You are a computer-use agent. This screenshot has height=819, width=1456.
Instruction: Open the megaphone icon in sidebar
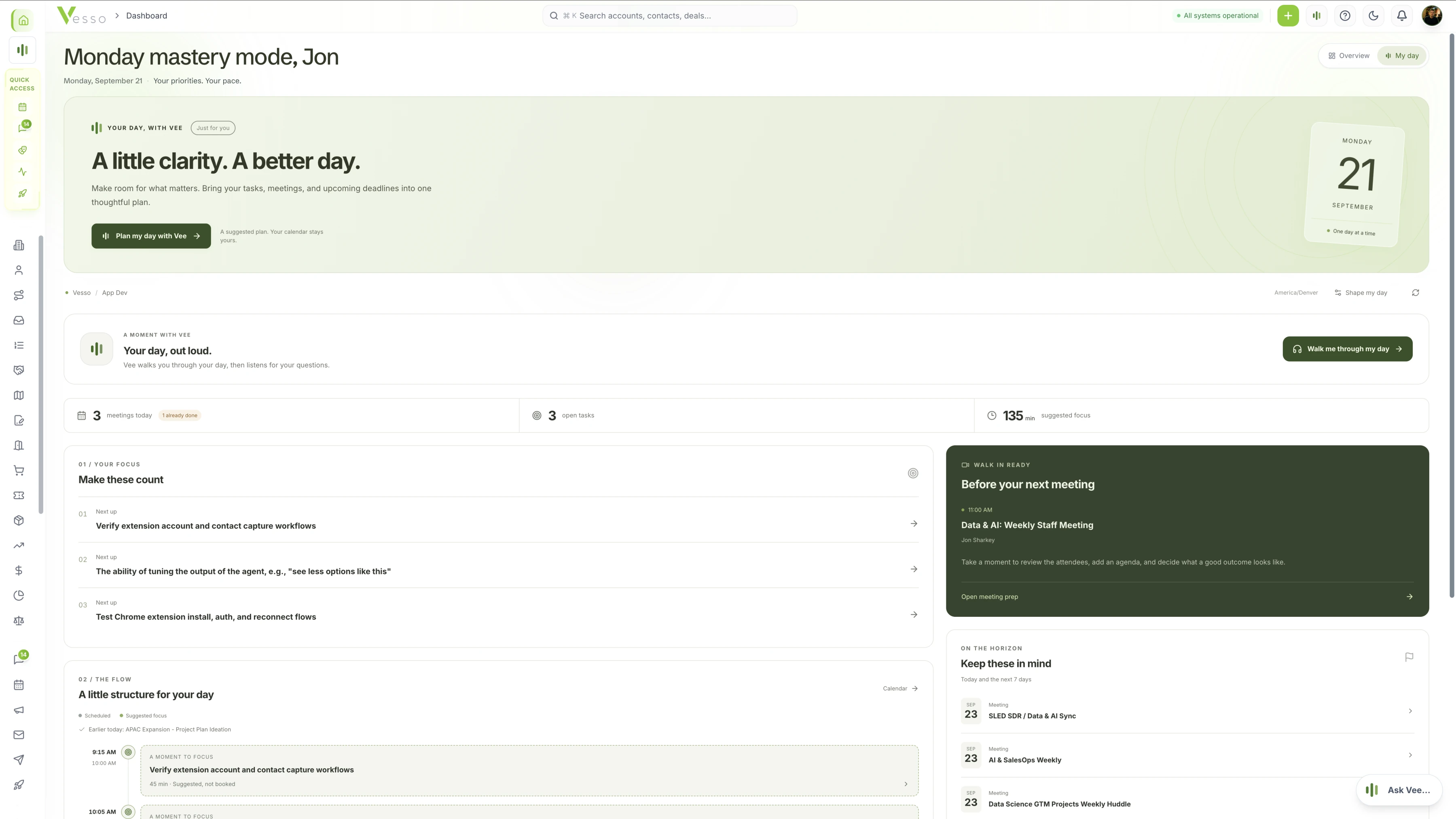pos(19,710)
